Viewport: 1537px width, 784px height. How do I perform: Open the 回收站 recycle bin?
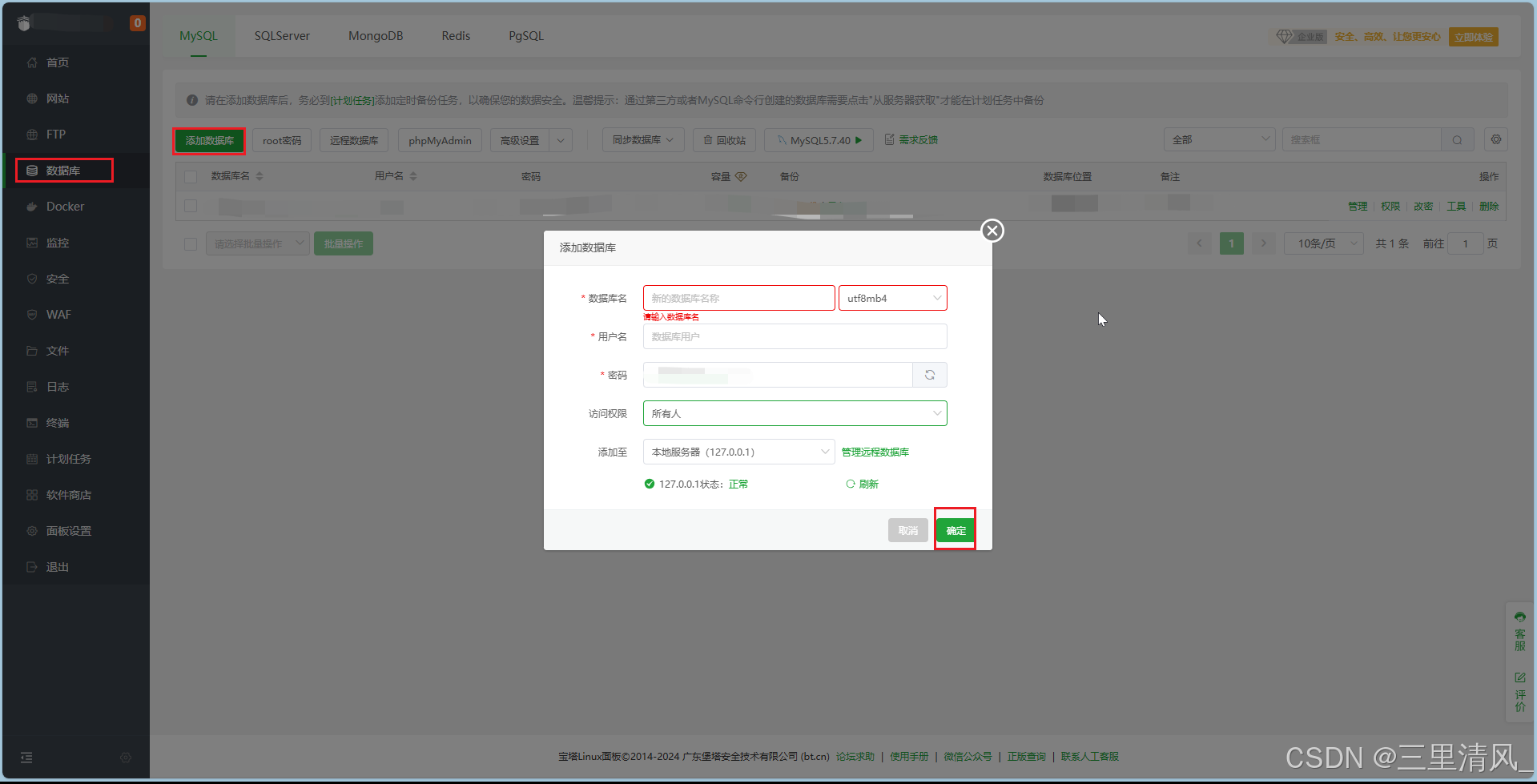point(725,140)
